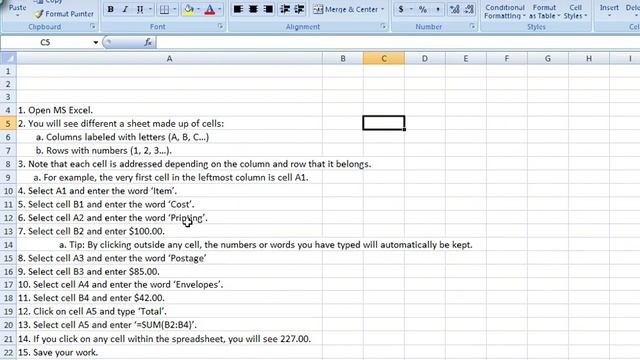Toggle Italic formatting
The image size is (640, 360).
125,9
